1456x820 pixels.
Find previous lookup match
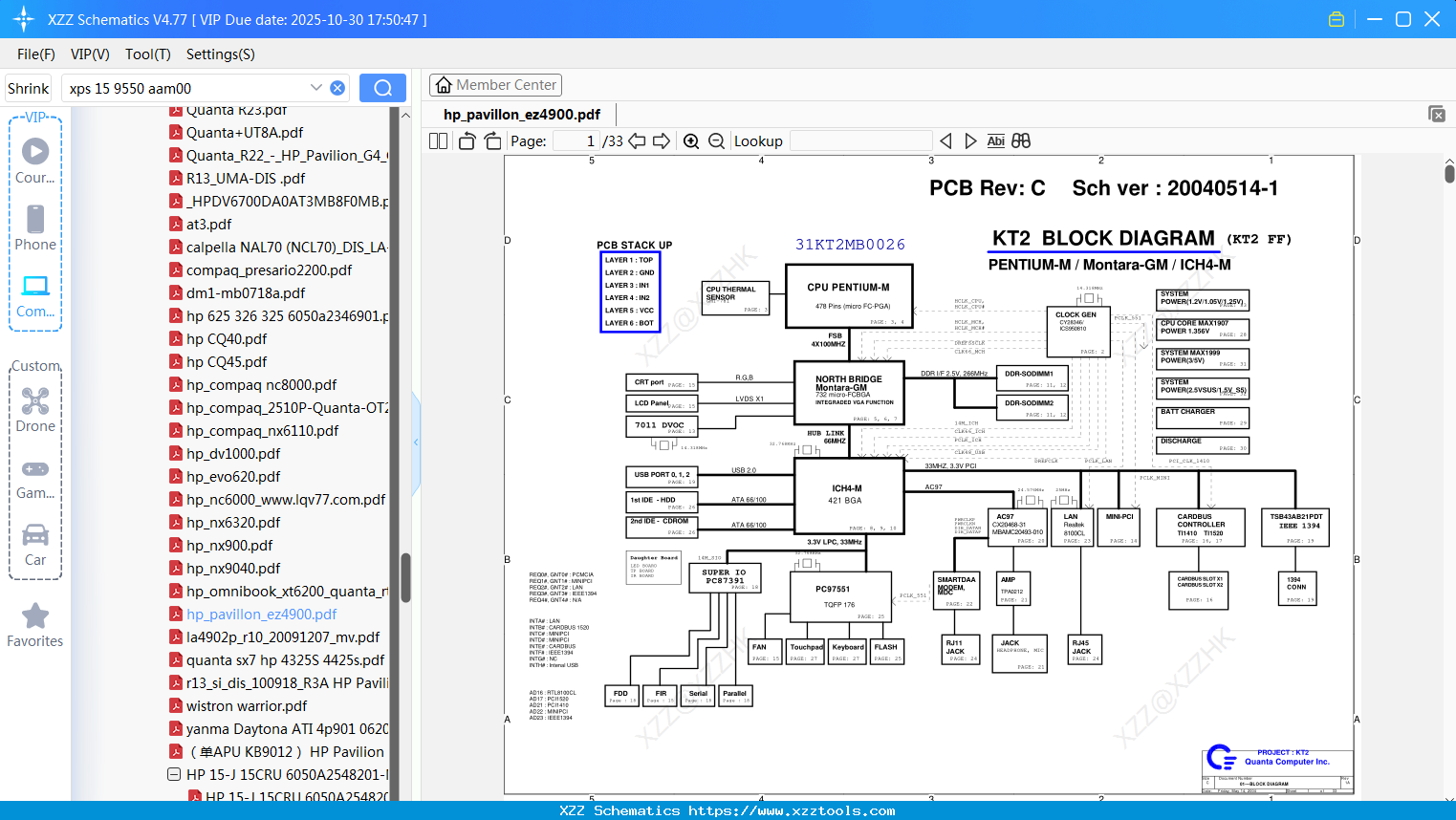point(945,140)
